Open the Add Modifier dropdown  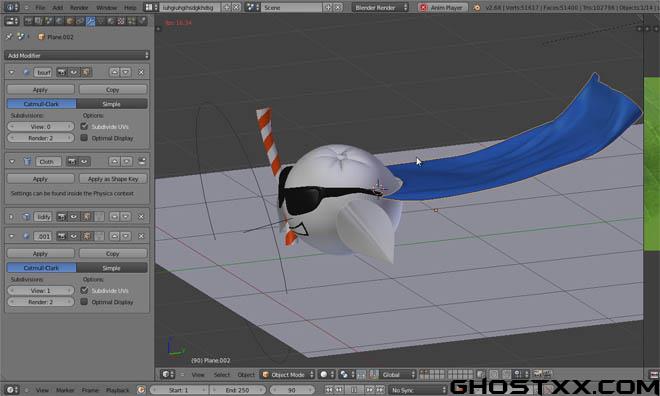click(77, 55)
